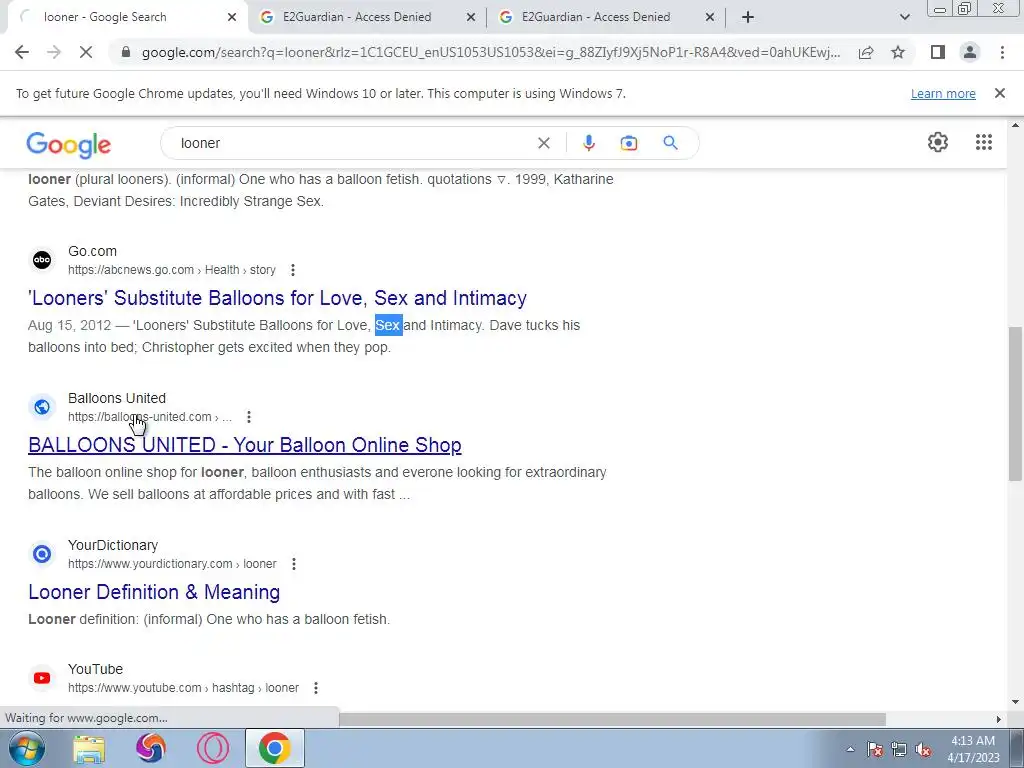Open File Explorer from taskbar

pyautogui.click(x=89, y=748)
